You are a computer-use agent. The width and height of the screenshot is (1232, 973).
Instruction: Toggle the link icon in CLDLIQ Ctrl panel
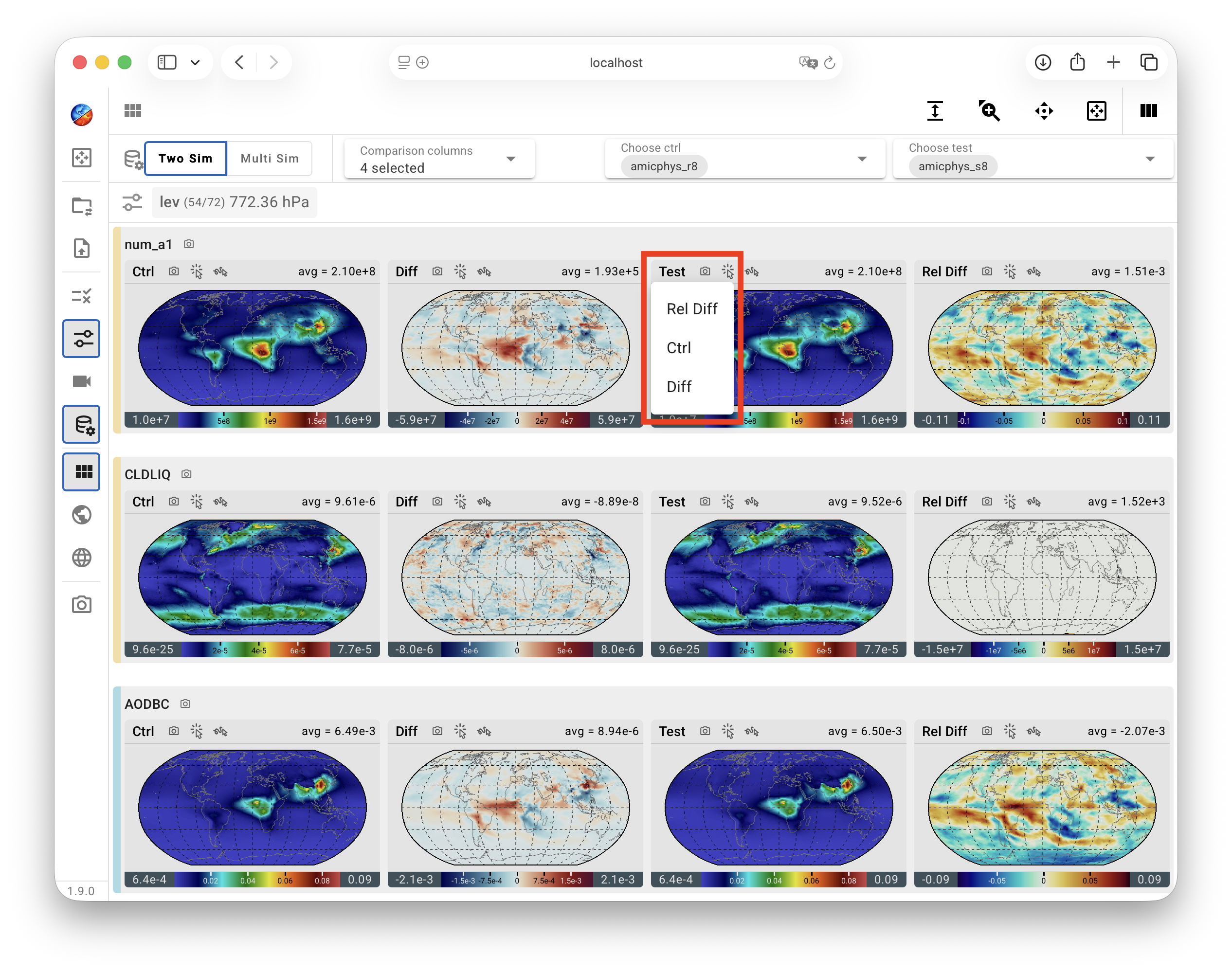220,502
